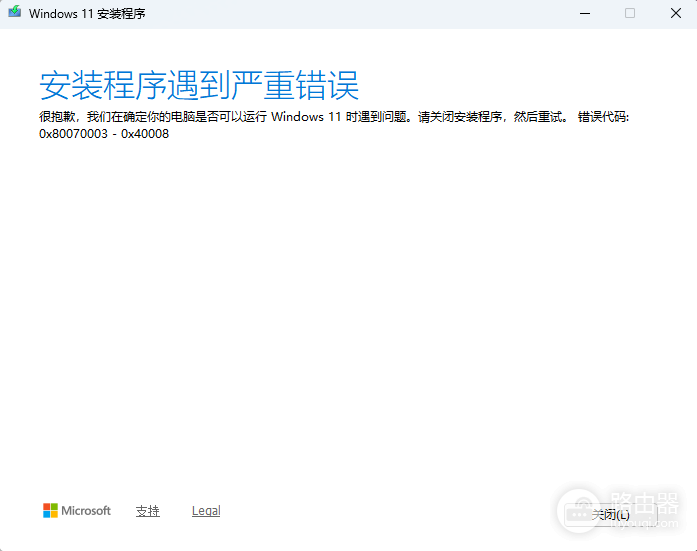Close the setup window with the X button
The width and height of the screenshot is (697, 551).
coord(676,13)
